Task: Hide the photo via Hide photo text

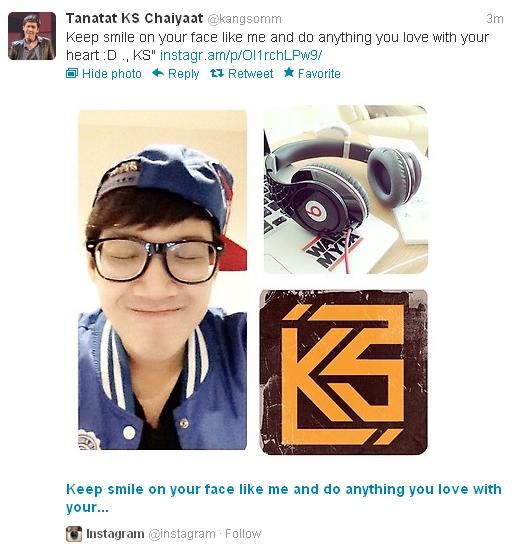Action: [111, 74]
